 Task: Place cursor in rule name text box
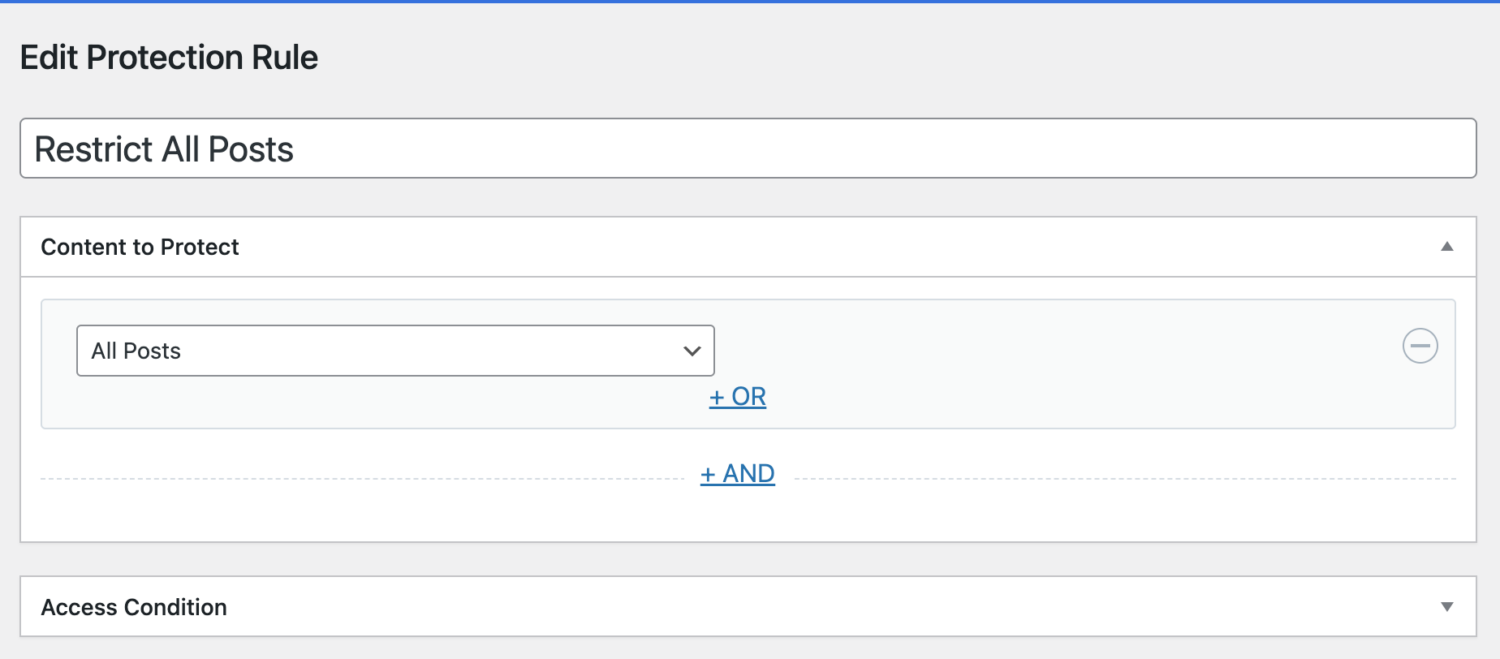click(748, 149)
